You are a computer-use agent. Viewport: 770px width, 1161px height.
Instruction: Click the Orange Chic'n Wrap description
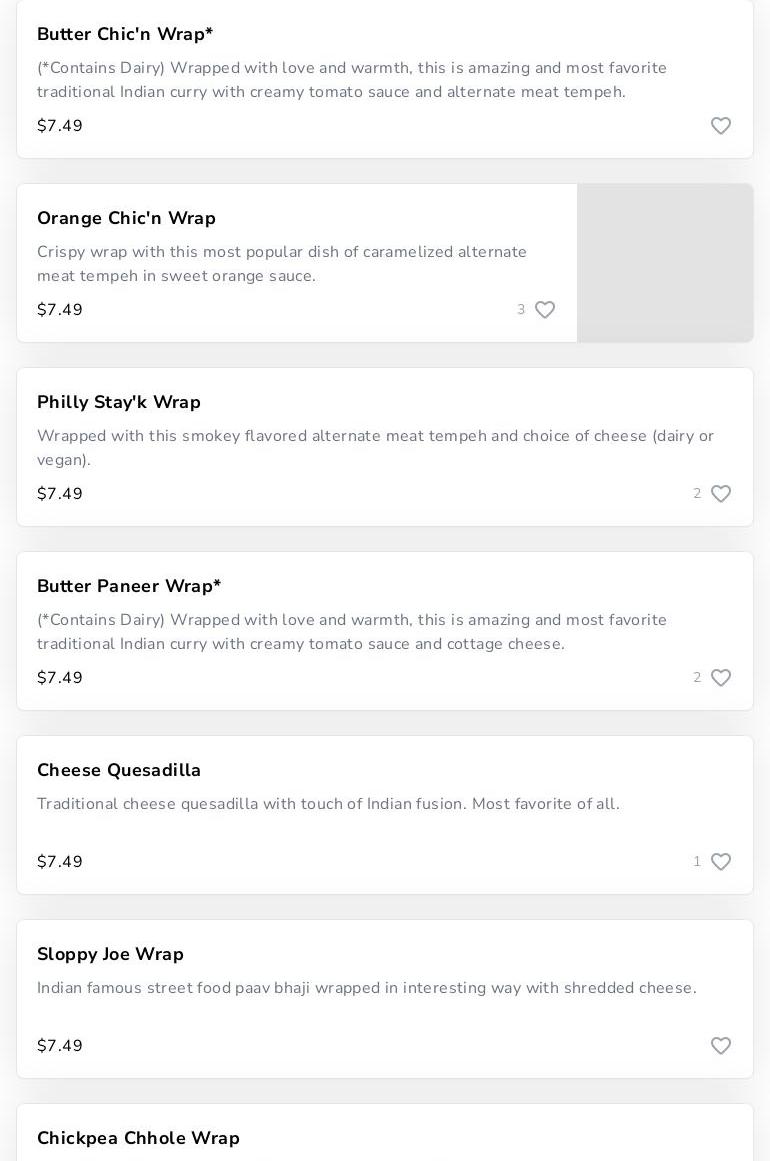coord(282,264)
